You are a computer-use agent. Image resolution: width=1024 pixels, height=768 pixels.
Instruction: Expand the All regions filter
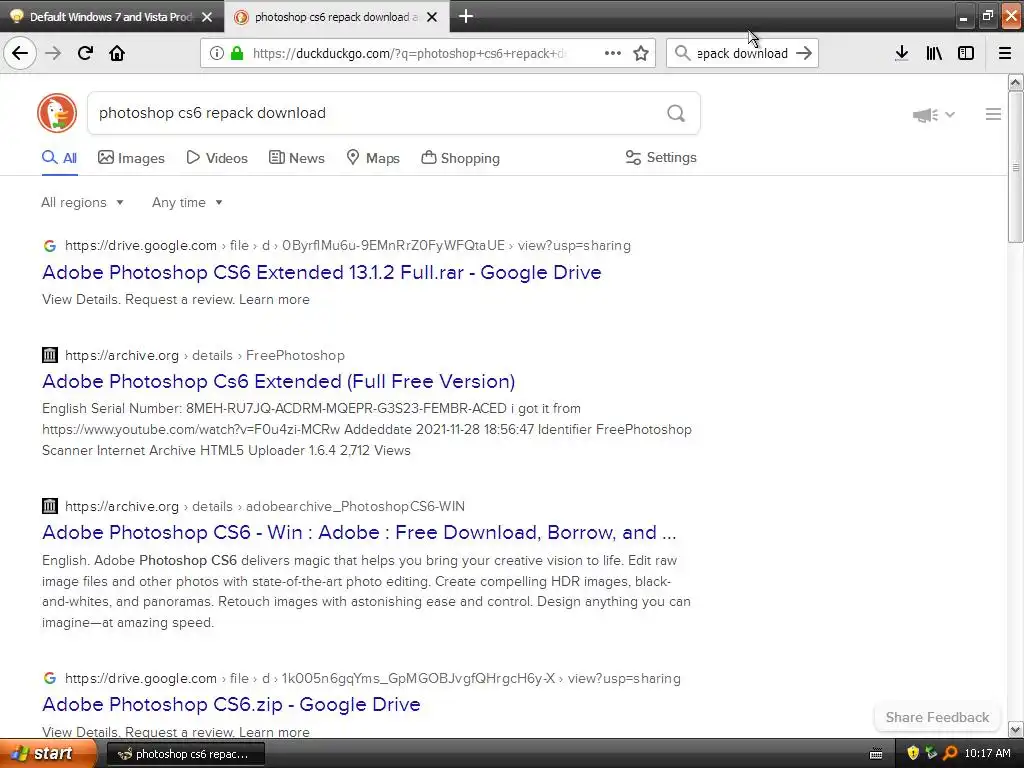click(x=82, y=202)
